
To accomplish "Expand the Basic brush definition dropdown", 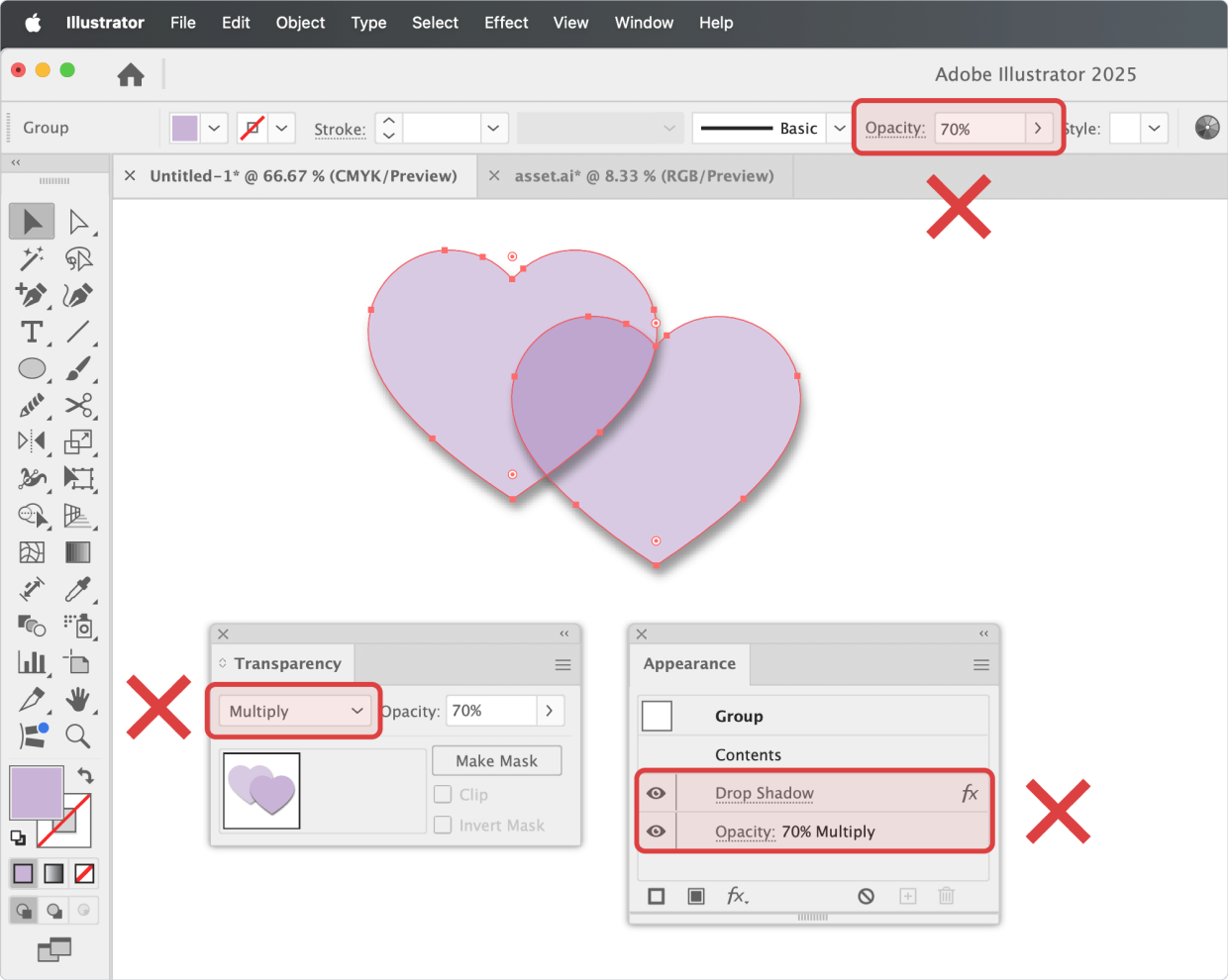I will [839, 128].
